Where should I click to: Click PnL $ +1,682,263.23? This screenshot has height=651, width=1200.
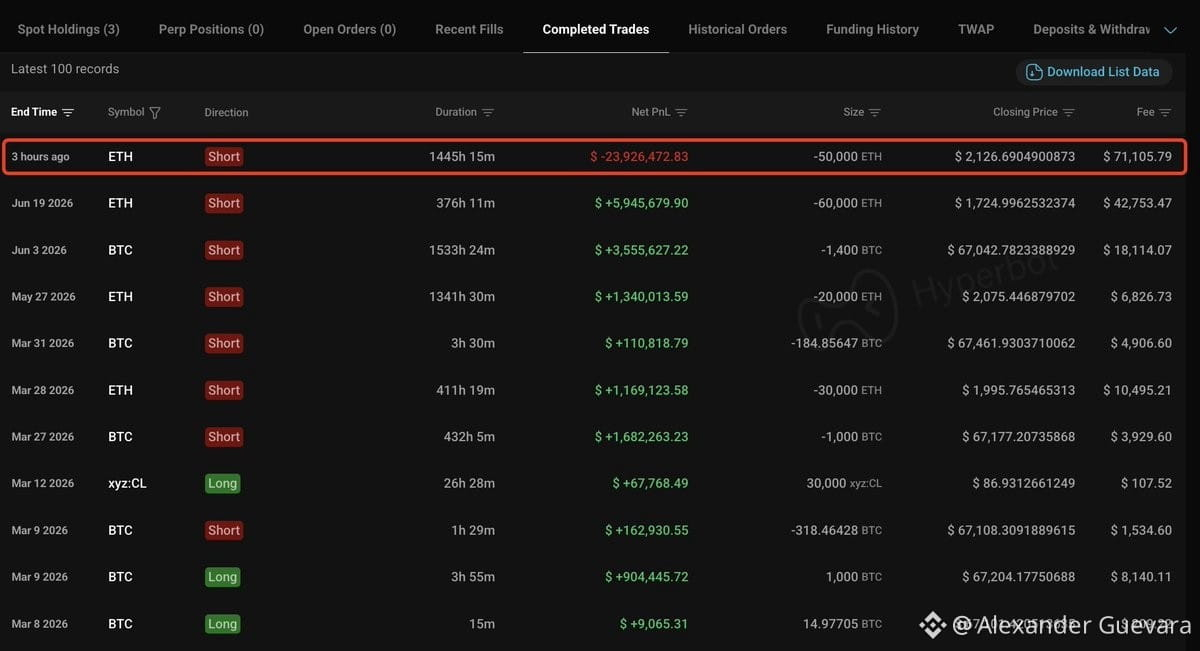click(641, 437)
